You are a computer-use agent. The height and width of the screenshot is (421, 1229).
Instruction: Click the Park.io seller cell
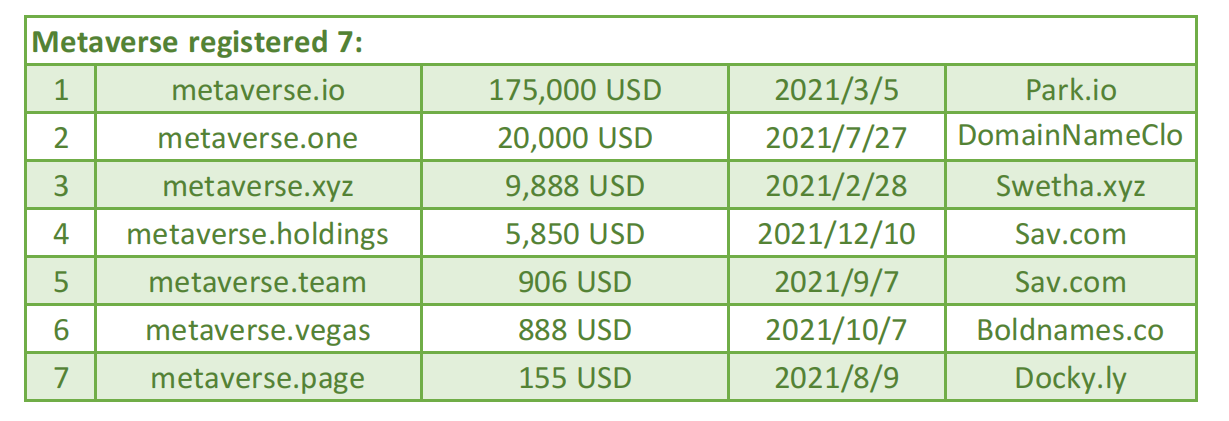pos(1070,90)
